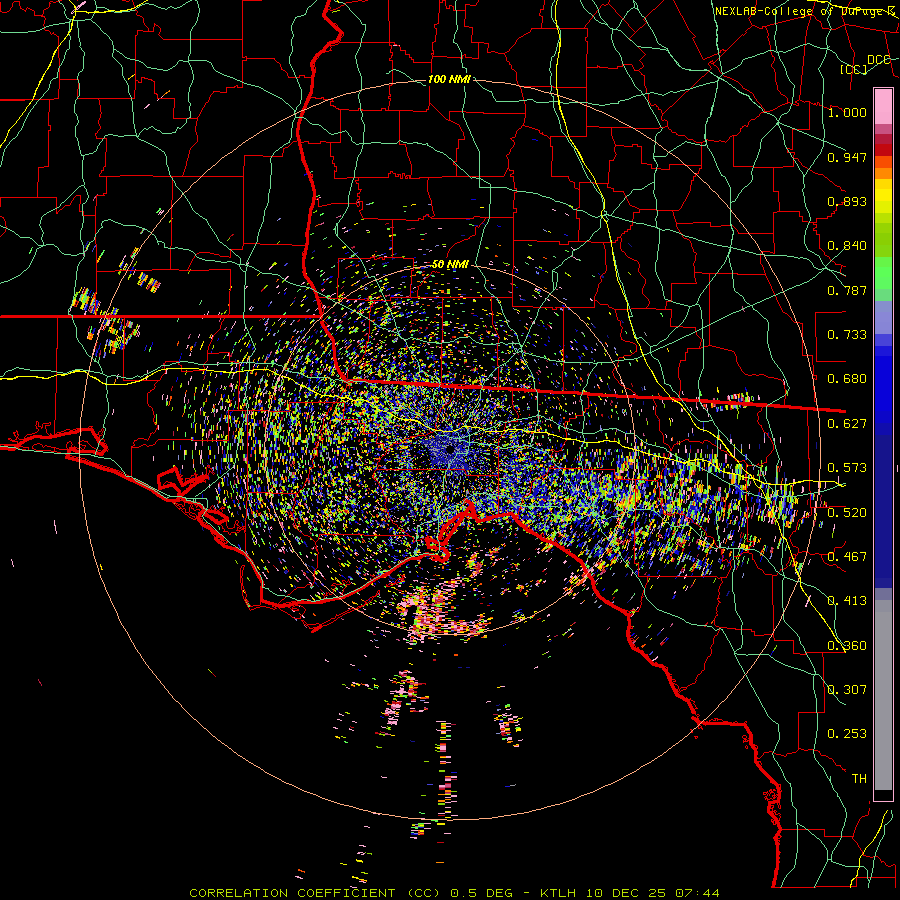Click the TH threshold label on scale
This screenshot has width=900, height=900.
click(x=859, y=779)
